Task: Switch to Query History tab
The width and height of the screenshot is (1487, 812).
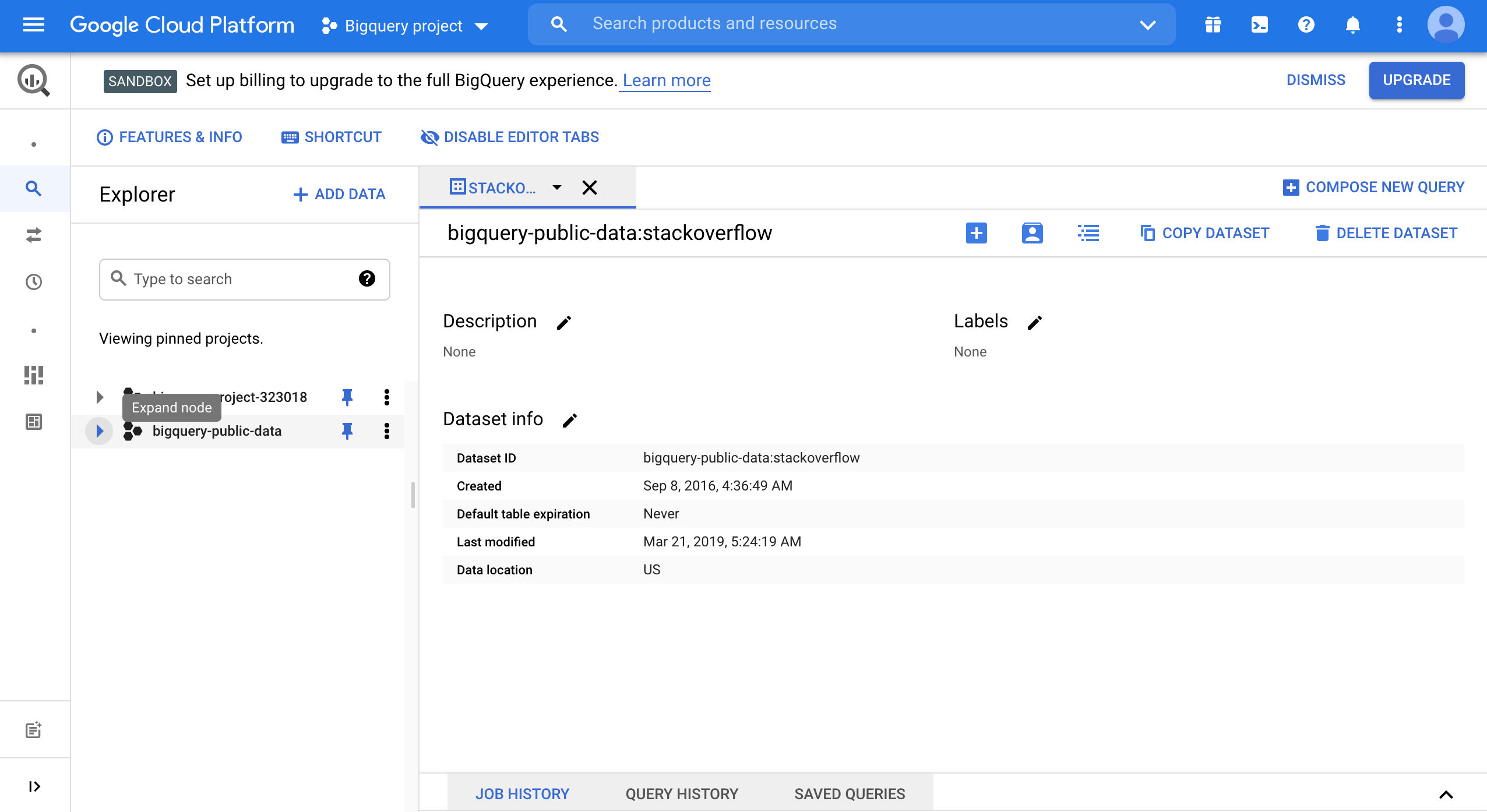Action: coord(682,794)
